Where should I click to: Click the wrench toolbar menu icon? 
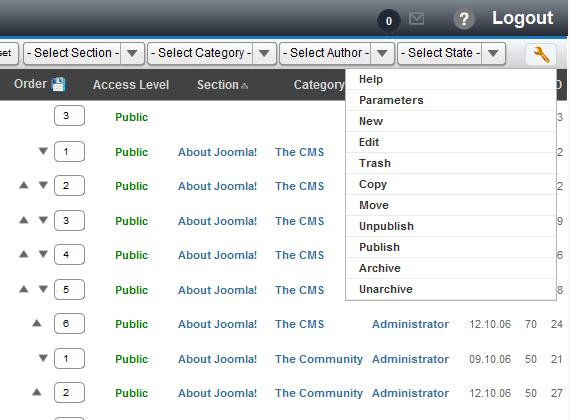coord(541,54)
